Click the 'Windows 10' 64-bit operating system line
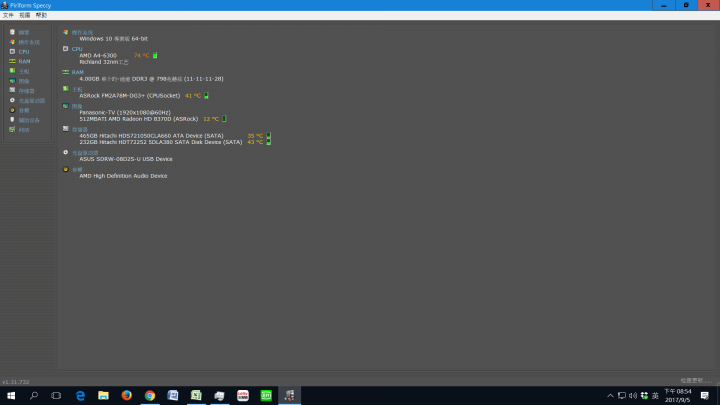The image size is (720, 405). (113, 39)
